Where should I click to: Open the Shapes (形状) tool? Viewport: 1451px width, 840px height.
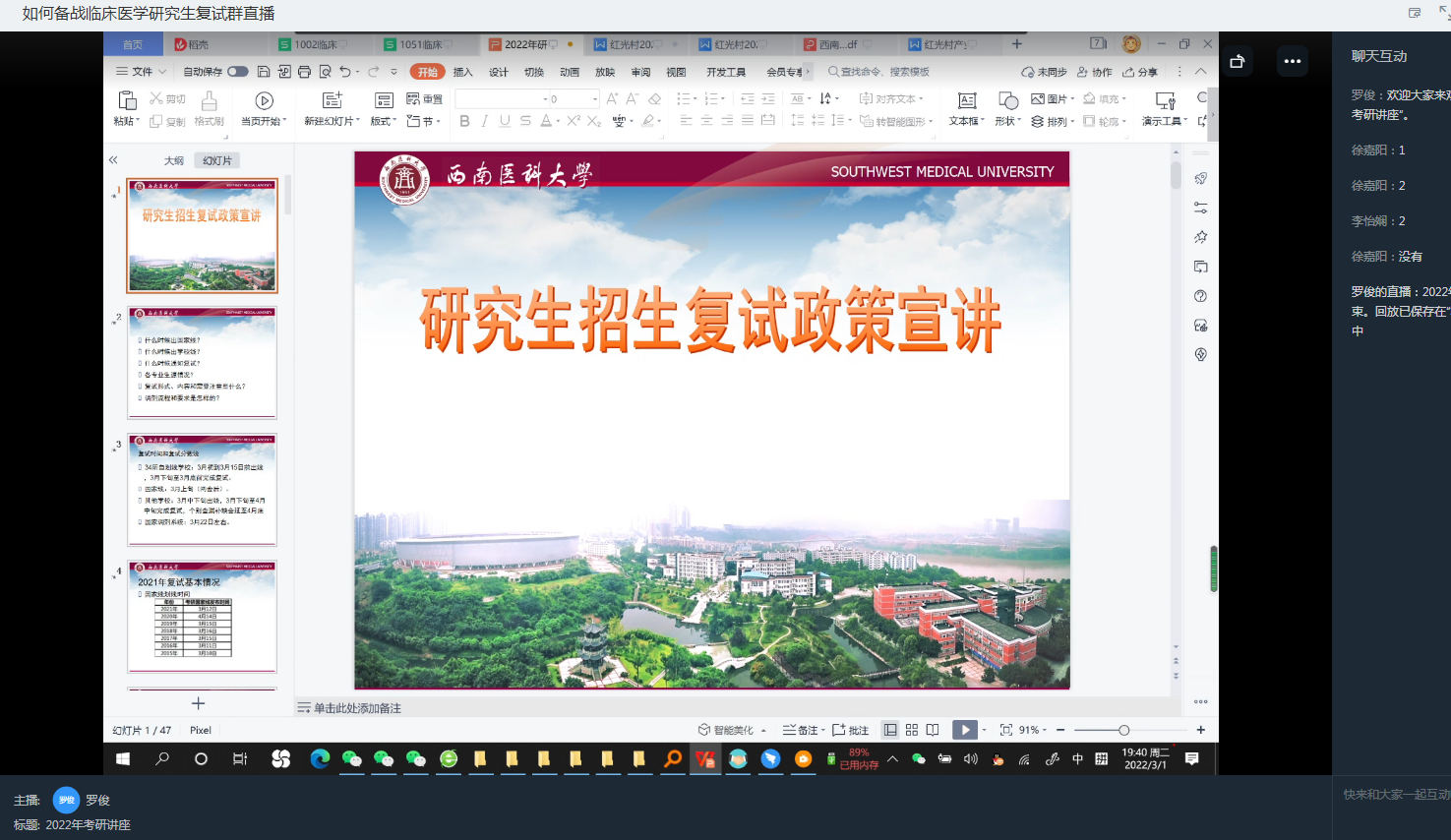[x=1007, y=101]
